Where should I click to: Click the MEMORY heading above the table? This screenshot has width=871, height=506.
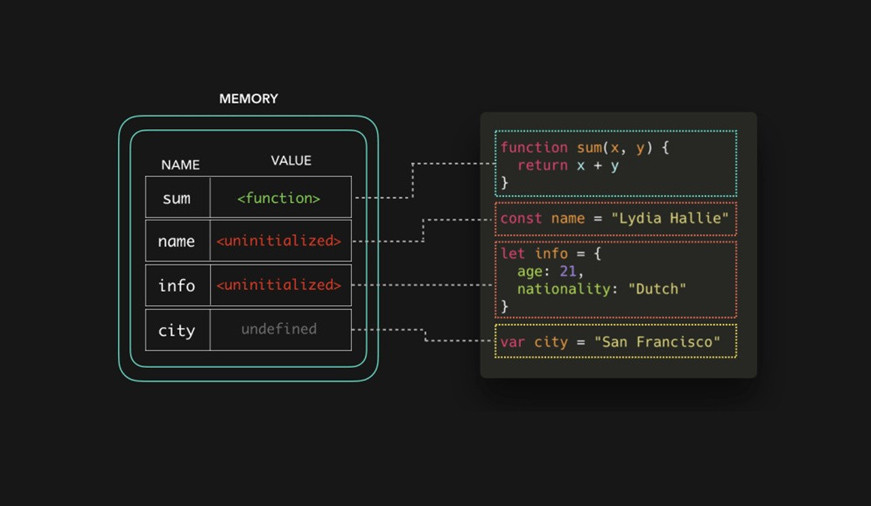tap(248, 99)
